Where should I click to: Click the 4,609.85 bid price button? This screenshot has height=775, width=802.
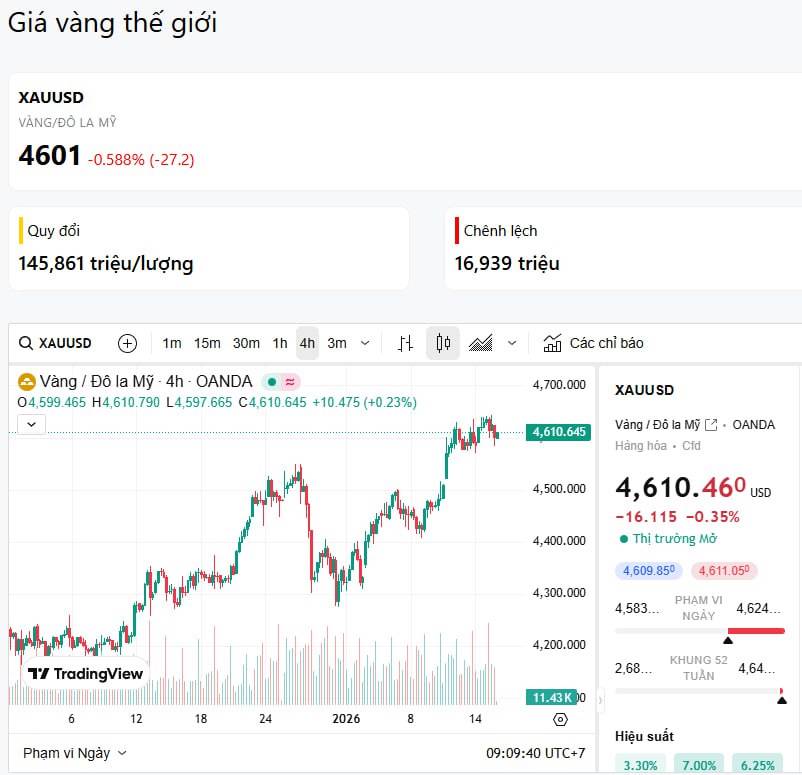(x=649, y=569)
